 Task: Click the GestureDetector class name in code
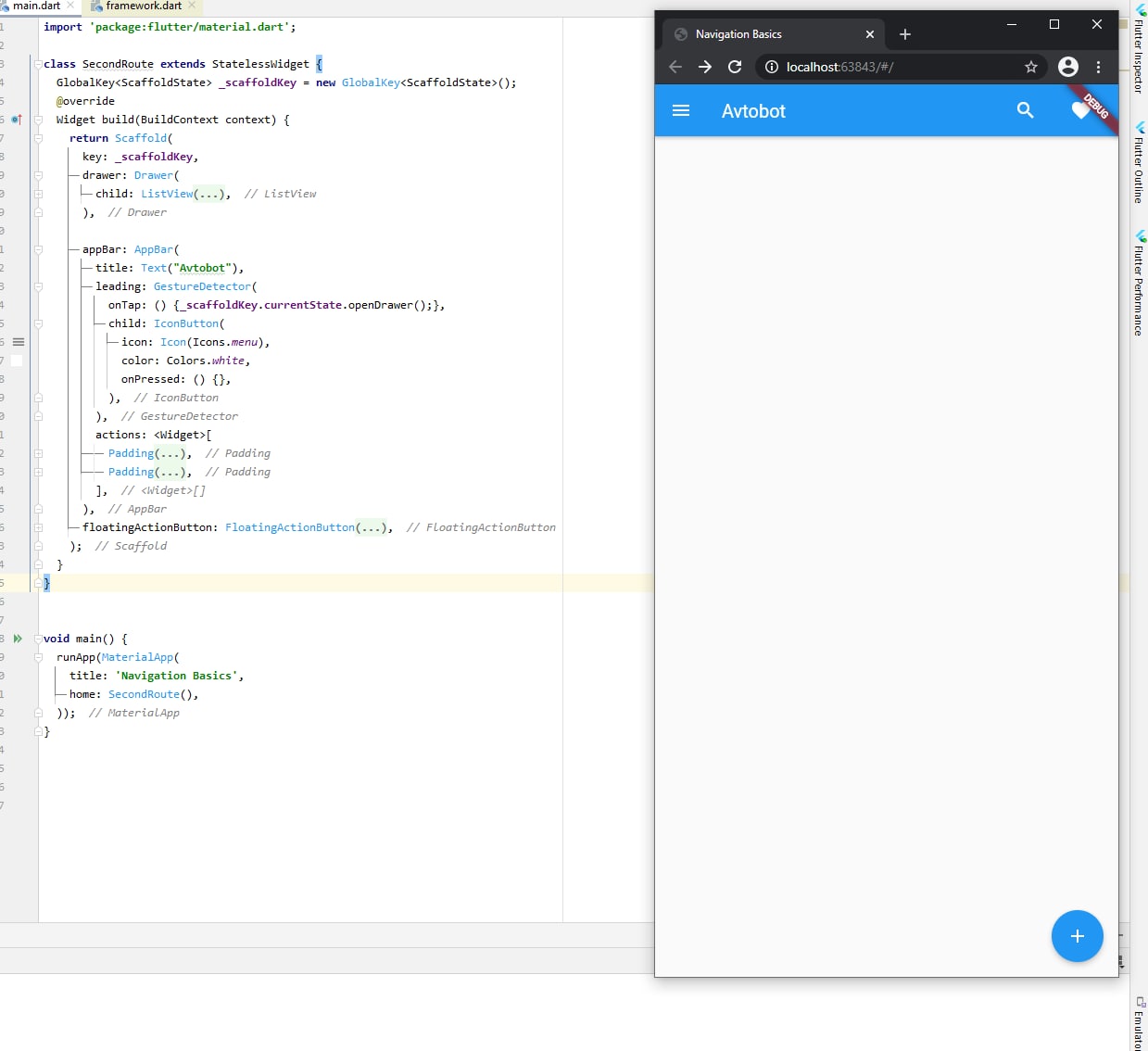point(202,286)
